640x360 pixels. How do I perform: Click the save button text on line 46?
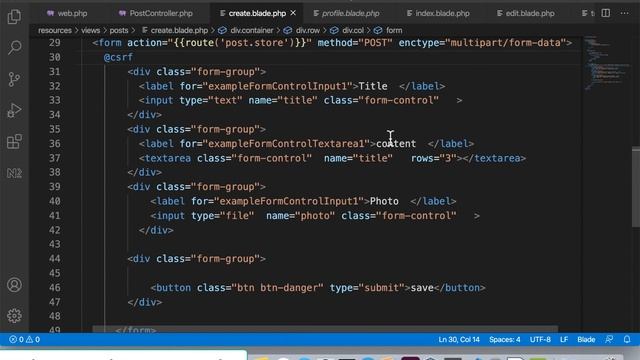click(422, 288)
